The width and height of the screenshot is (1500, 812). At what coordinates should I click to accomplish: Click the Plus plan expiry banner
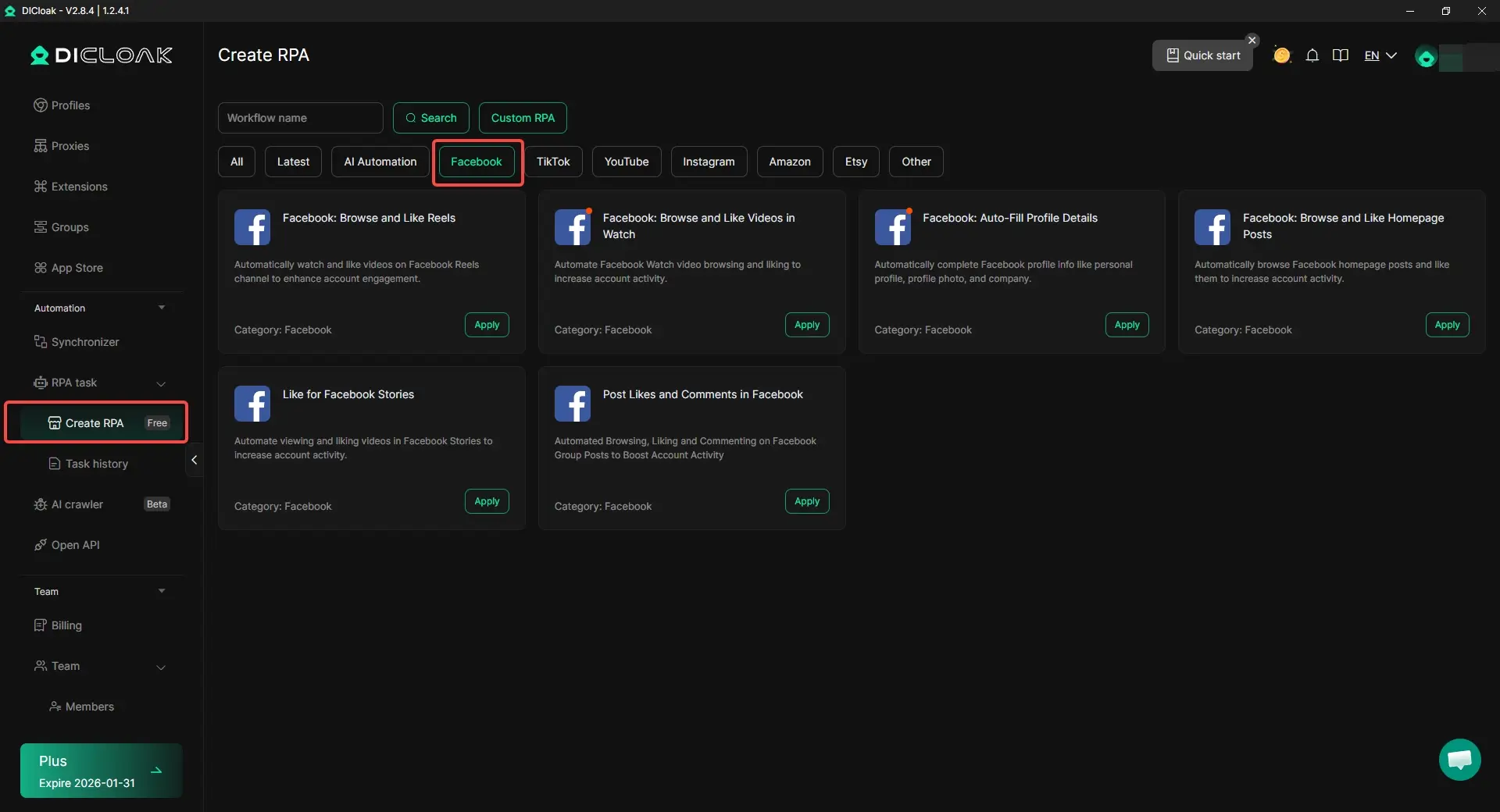tap(101, 771)
